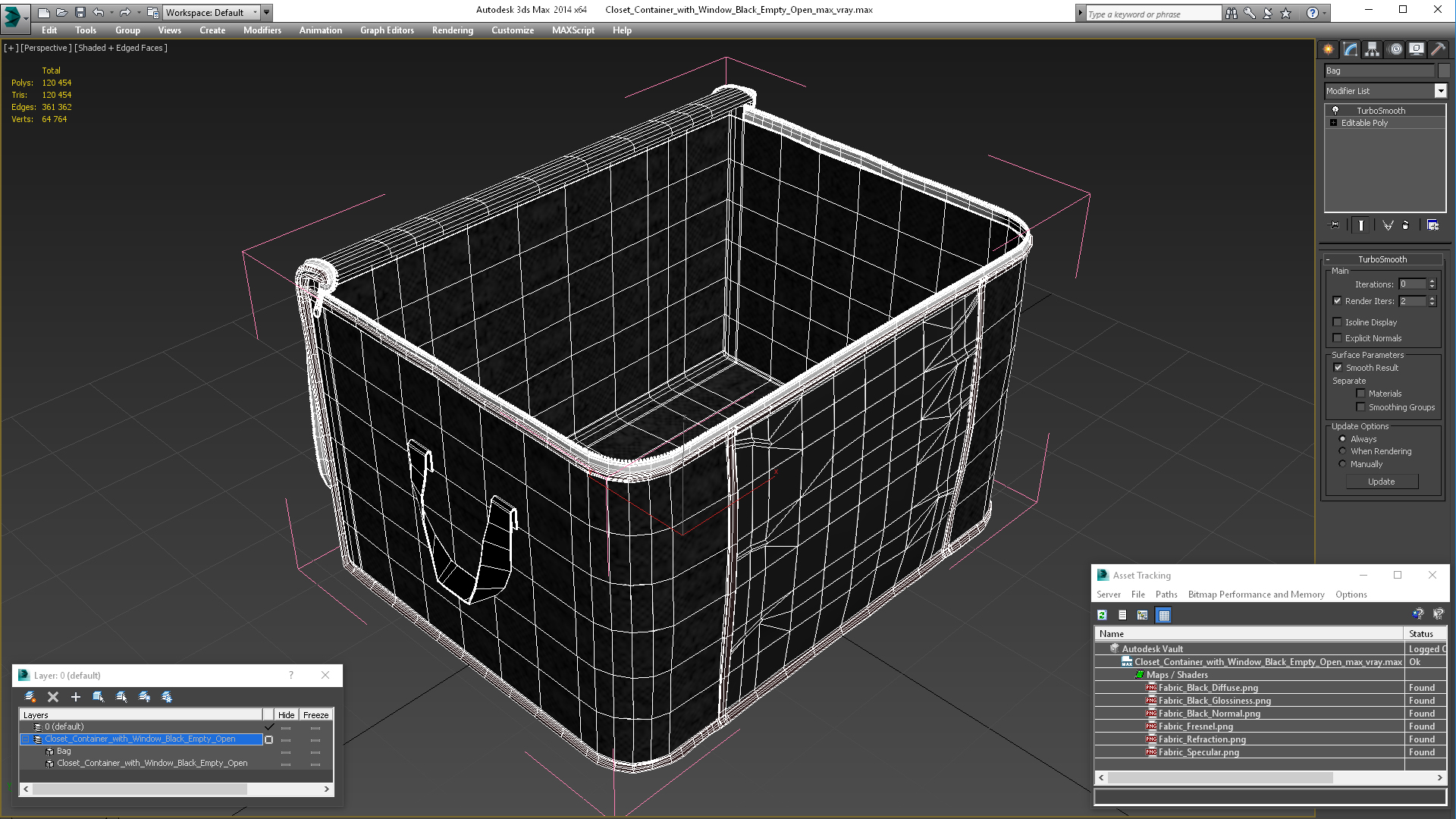The image size is (1456, 819).
Task: Open the Utilities hammer panel tab
Action: [1438, 49]
